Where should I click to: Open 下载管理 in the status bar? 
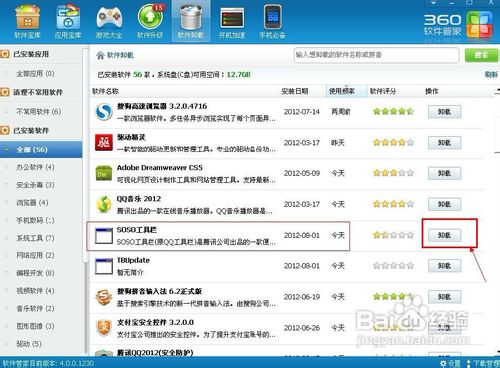pos(483,363)
